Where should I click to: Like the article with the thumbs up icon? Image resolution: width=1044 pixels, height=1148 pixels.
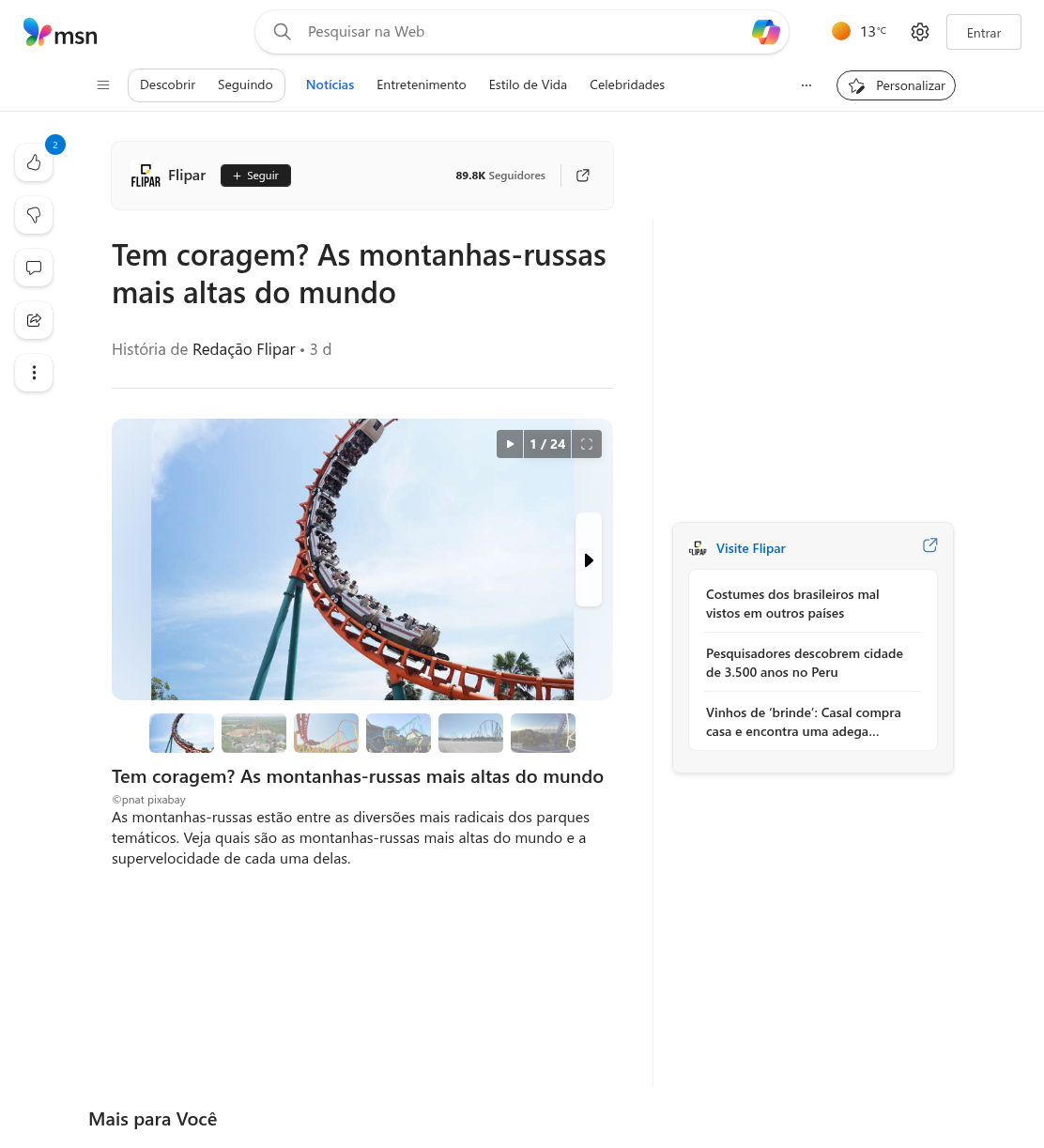[34, 162]
